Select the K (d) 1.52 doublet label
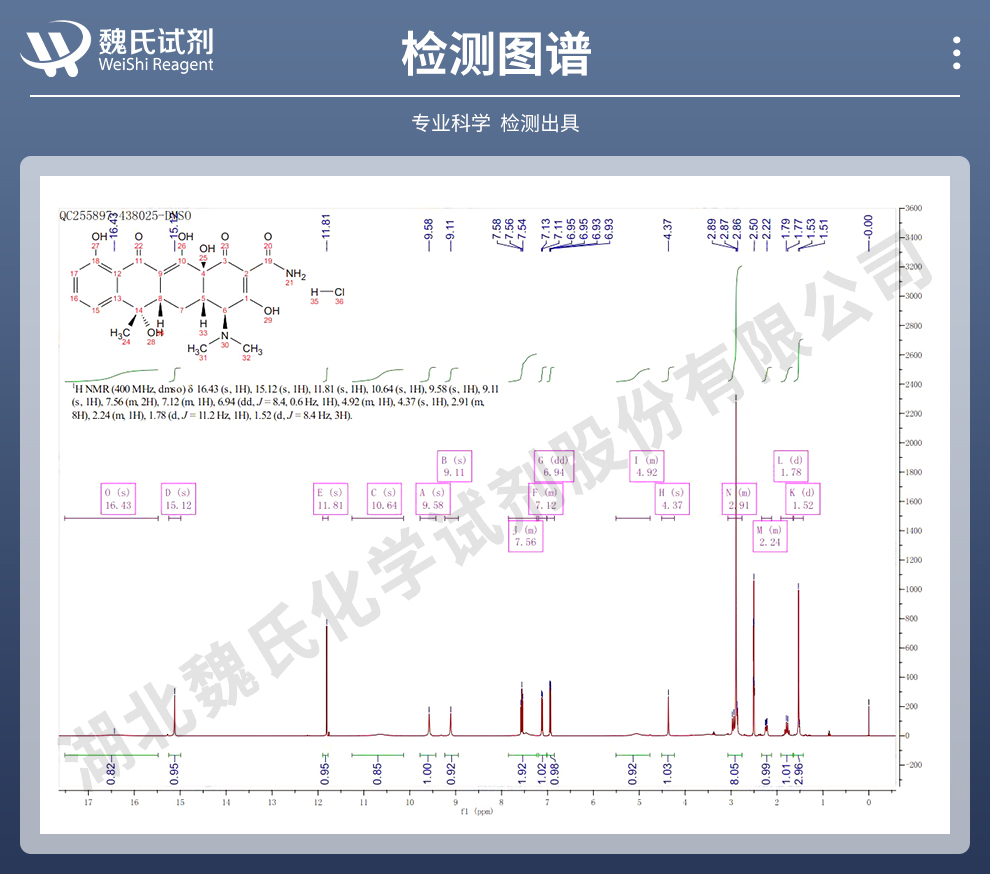The width and height of the screenshot is (990, 874). (x=802, y=499)
